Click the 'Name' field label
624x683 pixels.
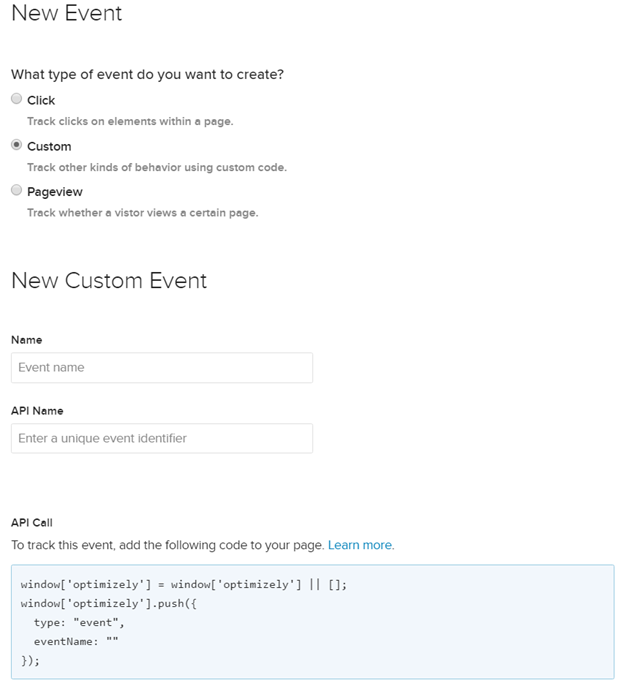27,340
